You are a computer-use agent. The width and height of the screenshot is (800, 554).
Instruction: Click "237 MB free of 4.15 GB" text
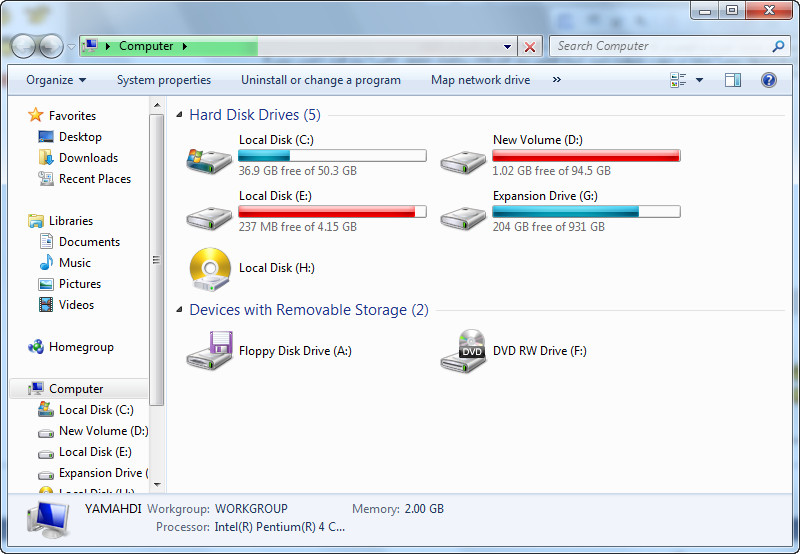click(x=297, y=227)
